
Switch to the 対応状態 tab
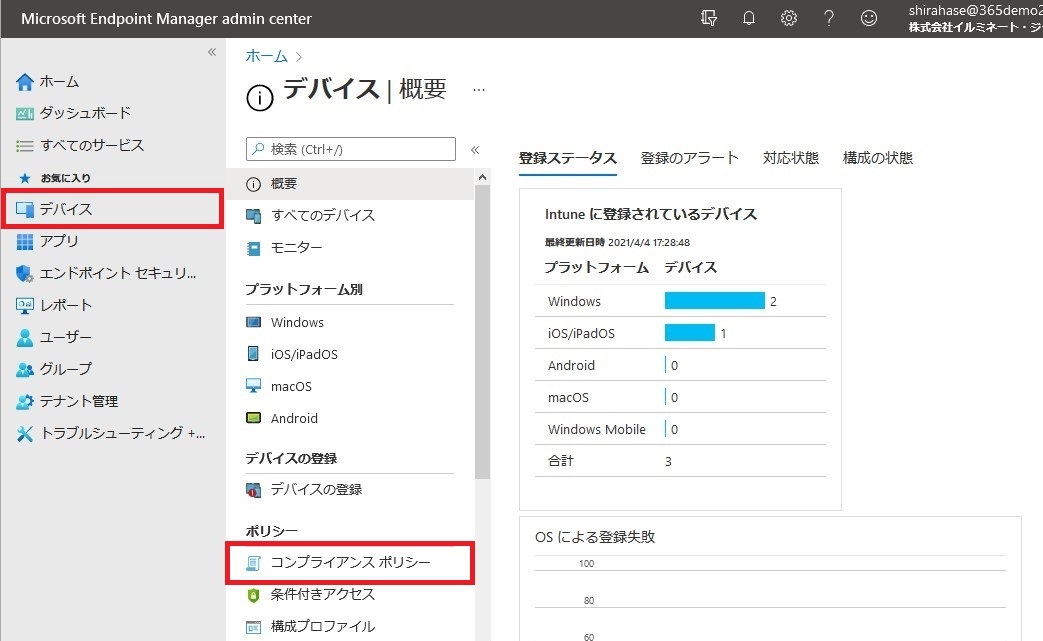pos(790,158)
